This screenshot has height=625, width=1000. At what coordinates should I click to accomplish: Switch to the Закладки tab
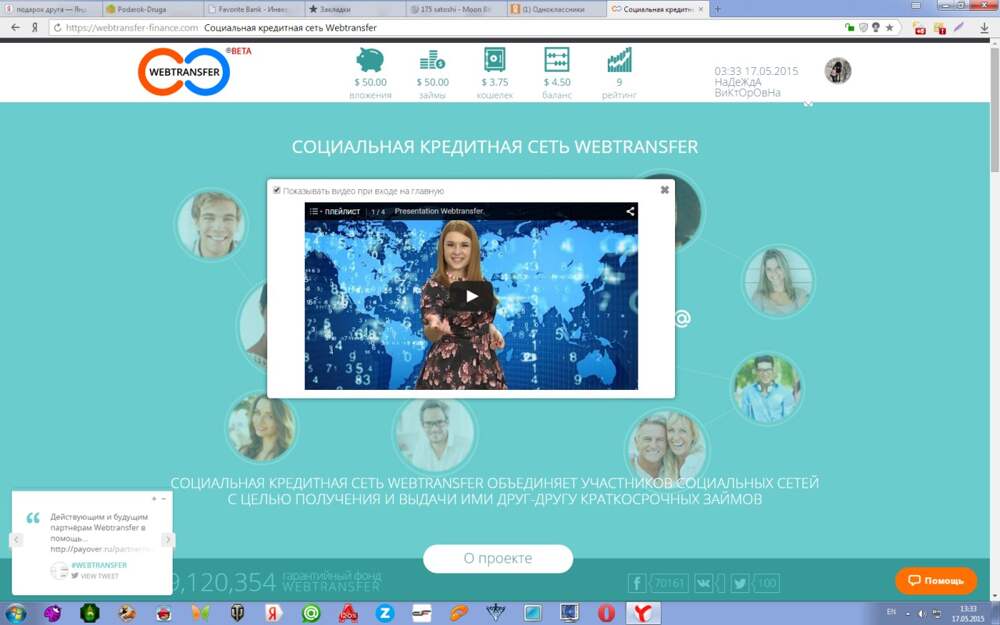[354, 9]
